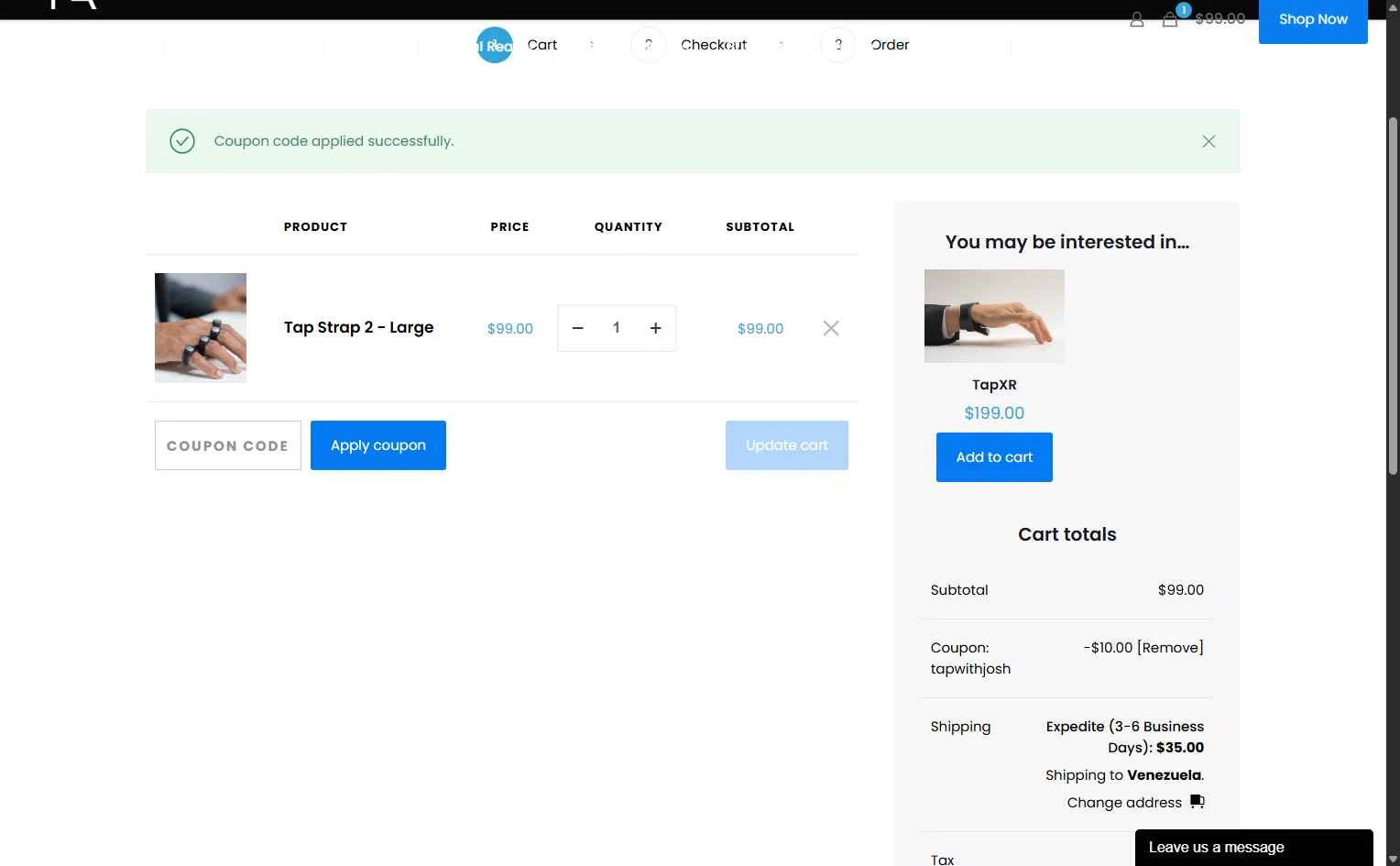Click the Shop Now button

(1313, 19)
